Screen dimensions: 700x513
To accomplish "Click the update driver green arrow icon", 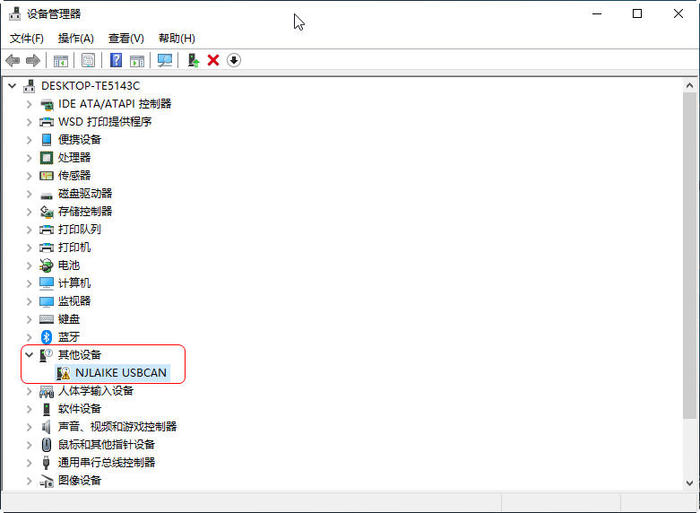I will 194,61.
